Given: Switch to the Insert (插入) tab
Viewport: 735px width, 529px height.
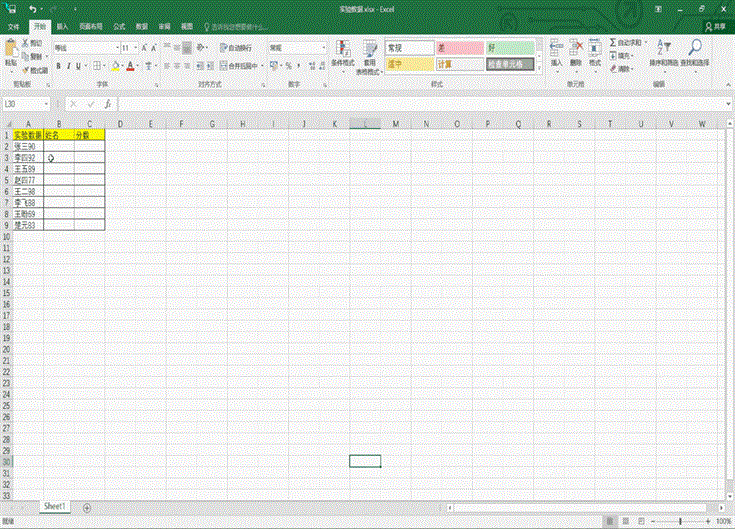Looking at the screenshot, I should (x=62, y=26).
